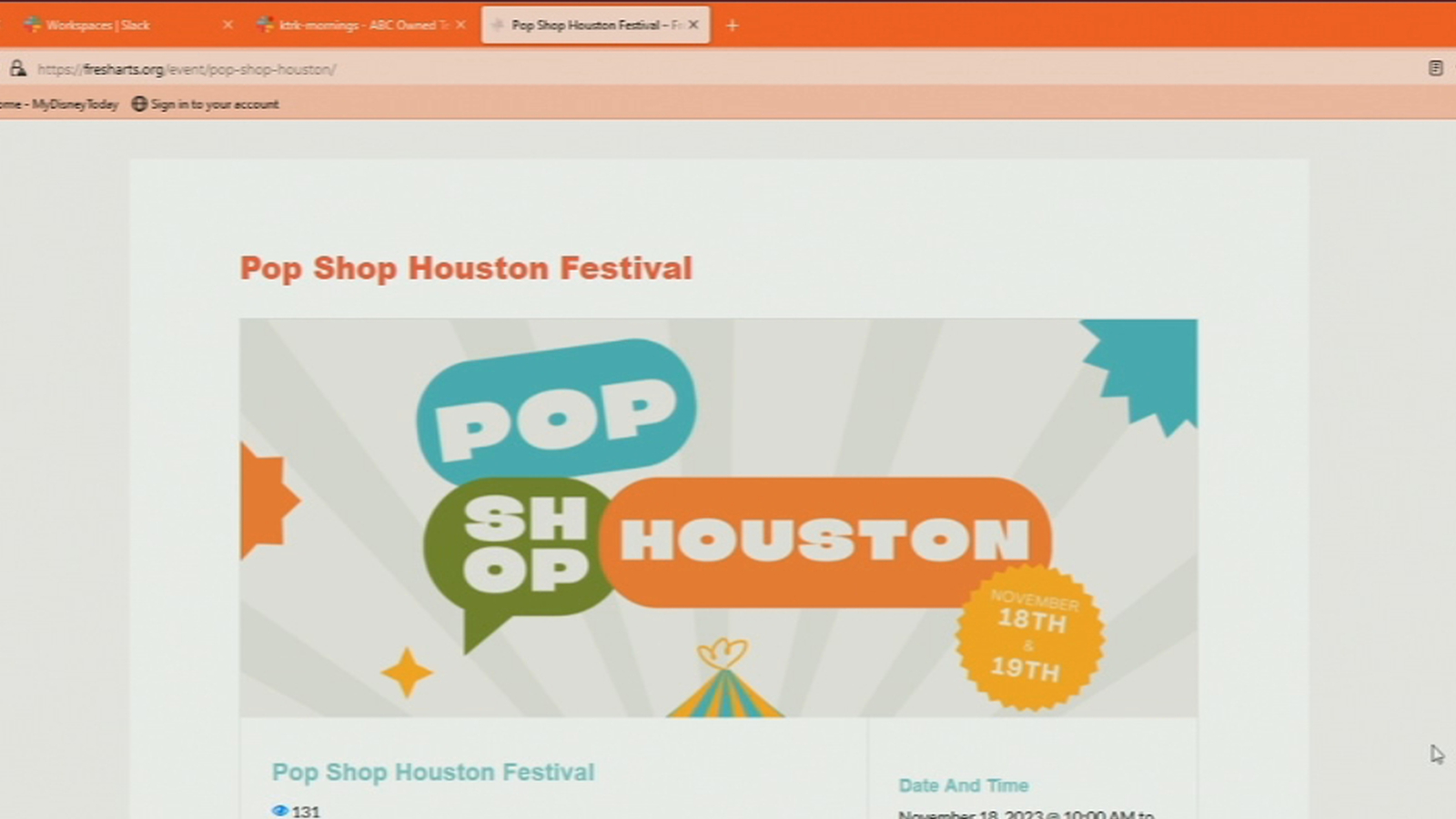Open a new tab with the plus icon
Screen dimensions: 1456x819
(732, 25)
